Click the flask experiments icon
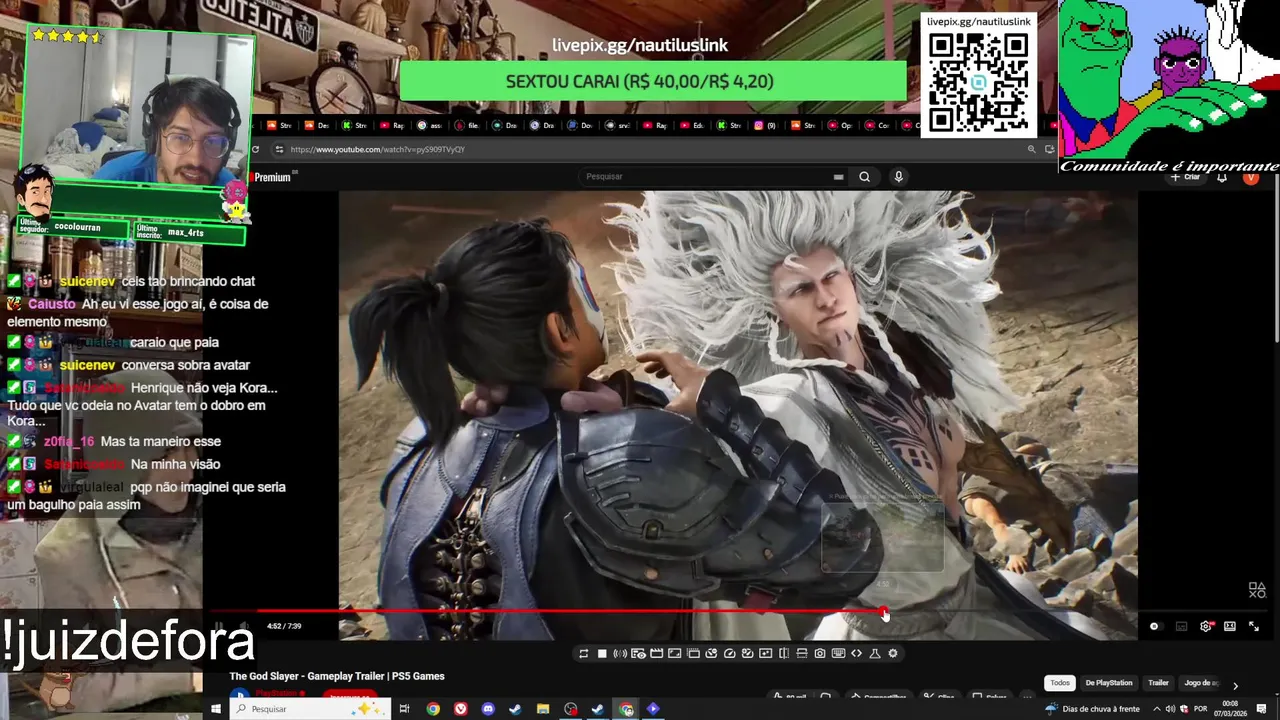The width and height of the screenshot is (1280, 720). pyautogui.click(x=875, y=653)
